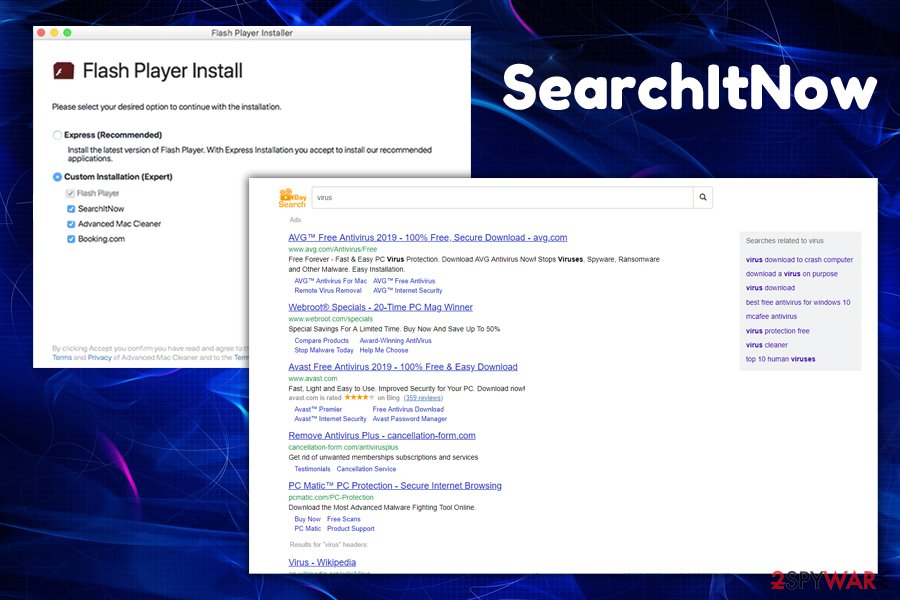Open Compare Products sublink
This screenshot has height=600, width=900.
coord(321,340)
